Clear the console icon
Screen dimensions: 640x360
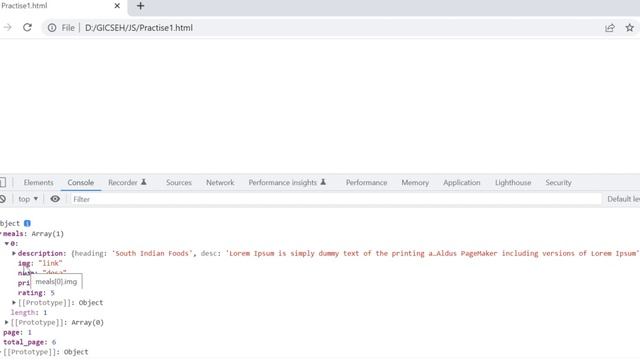point(2,199)
